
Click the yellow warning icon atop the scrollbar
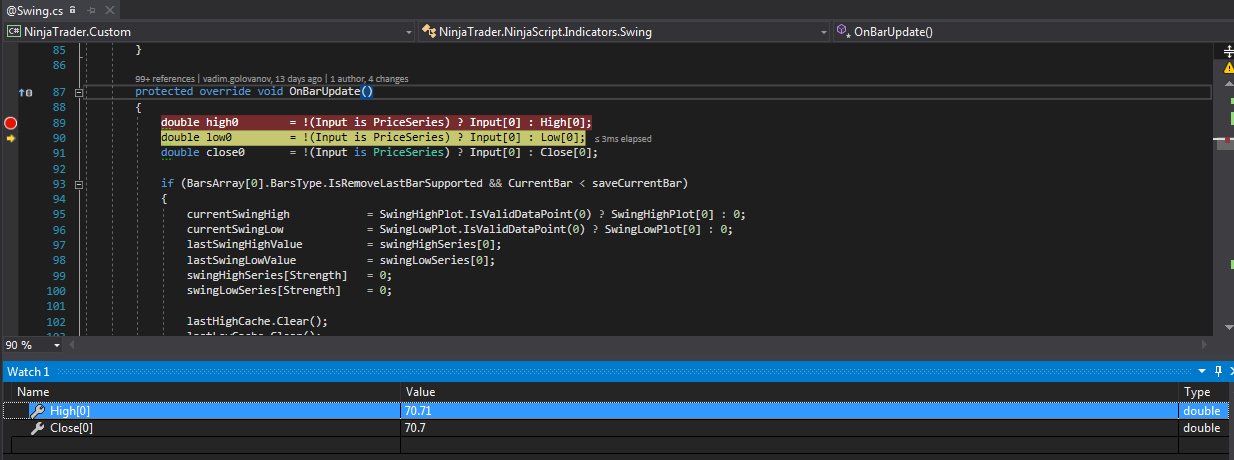pyautogui.click(x=1229, y=67)
